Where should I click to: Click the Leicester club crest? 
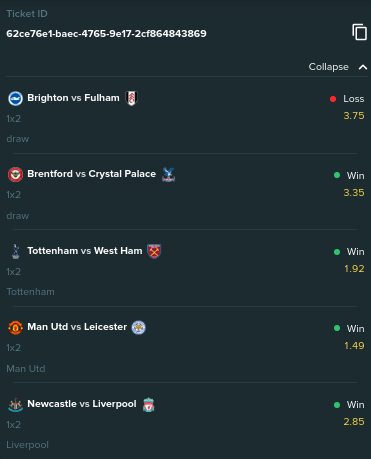tap(138, 327)
